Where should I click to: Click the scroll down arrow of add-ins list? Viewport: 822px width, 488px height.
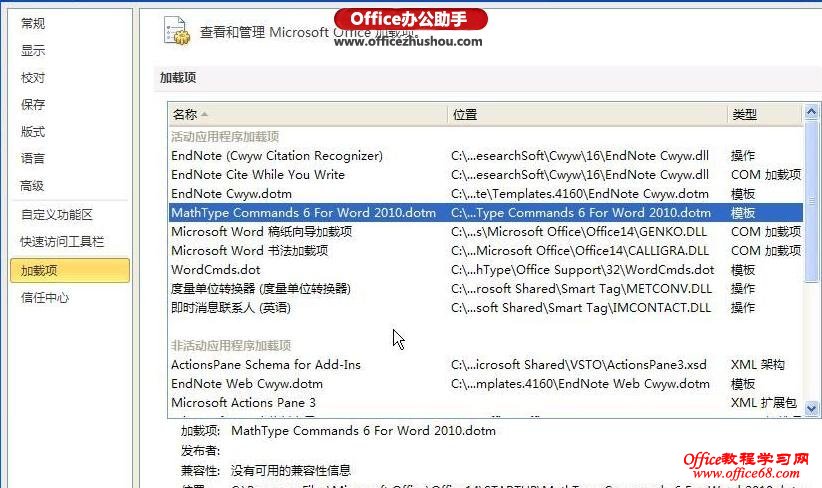pyautogui.click(x=811, y=408)
